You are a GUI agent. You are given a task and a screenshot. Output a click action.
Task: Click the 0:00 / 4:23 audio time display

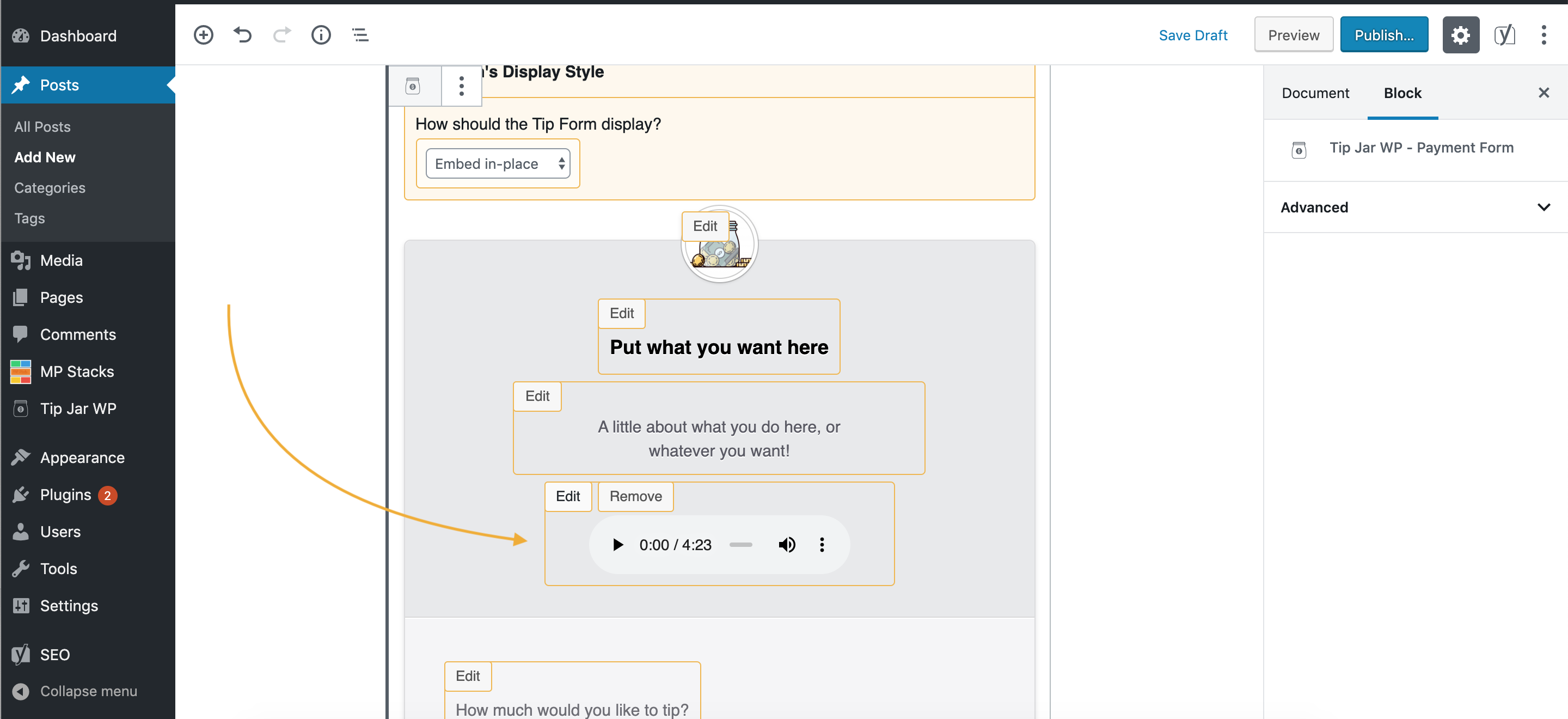click(675, 545)
